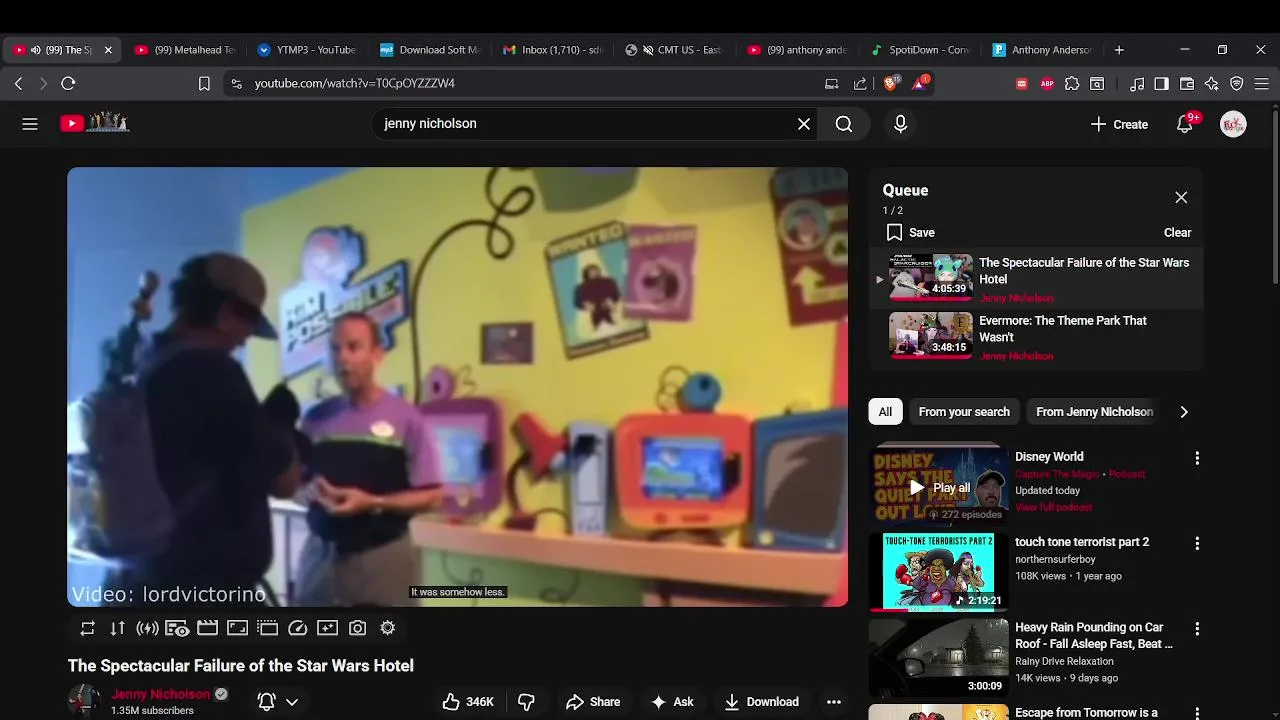This screenshot has width=1280, height=720.
Task: Like the video with thumbs up
Action: point(468,702)
